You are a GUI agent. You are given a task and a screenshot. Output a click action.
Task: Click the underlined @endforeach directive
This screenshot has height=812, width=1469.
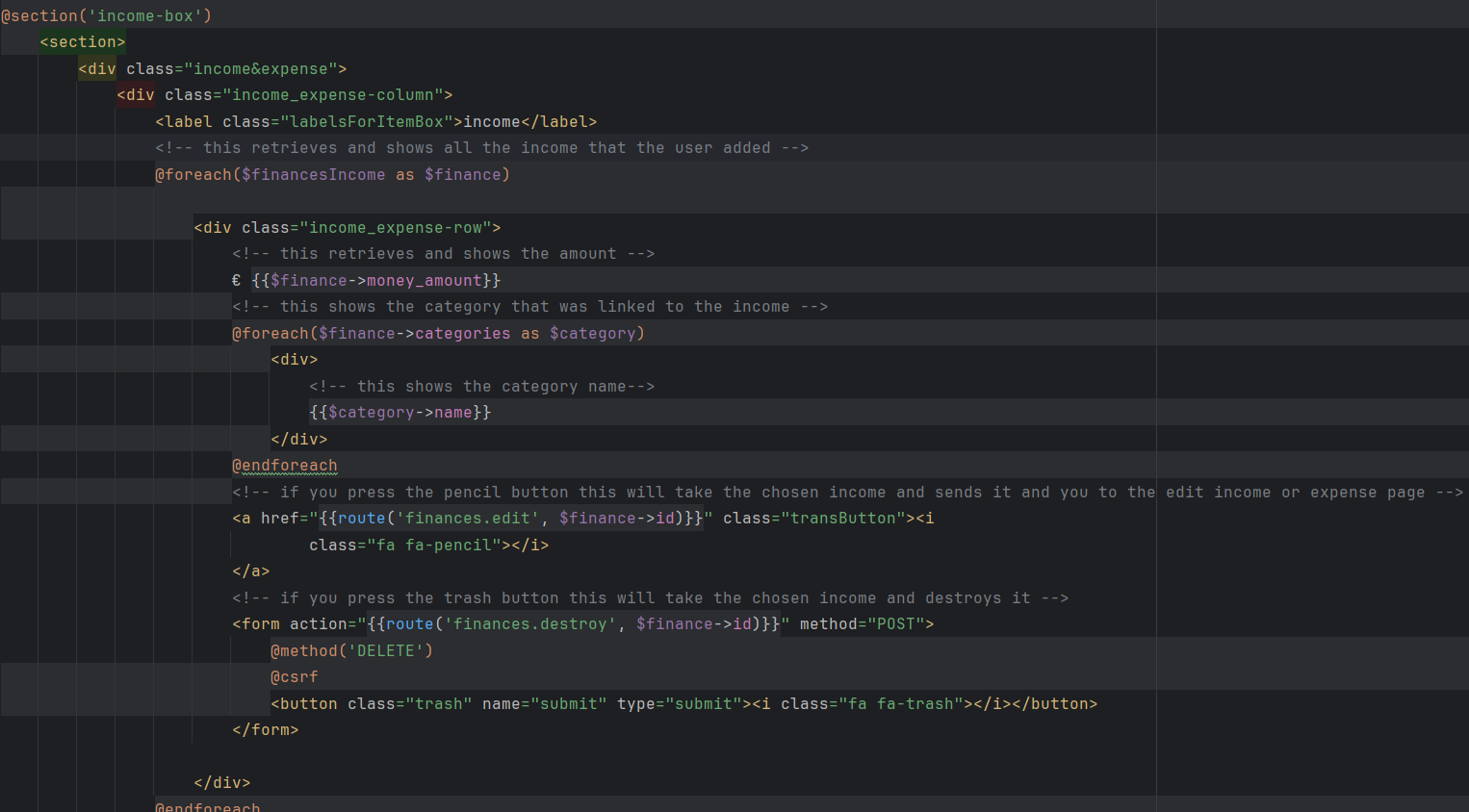[285, 466]
